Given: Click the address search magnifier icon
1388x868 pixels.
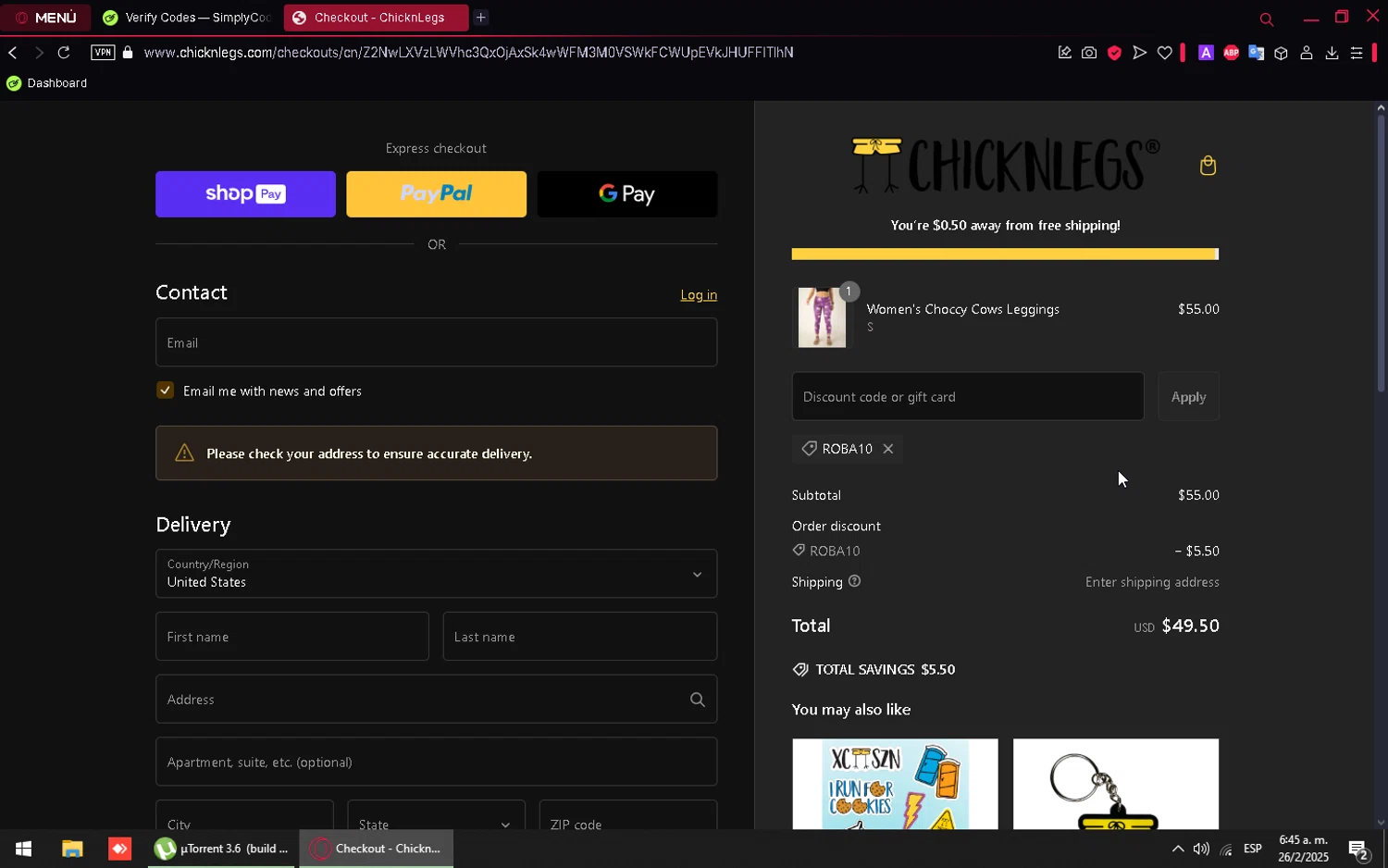Looking at the screenshot, I should coord(698,700).
